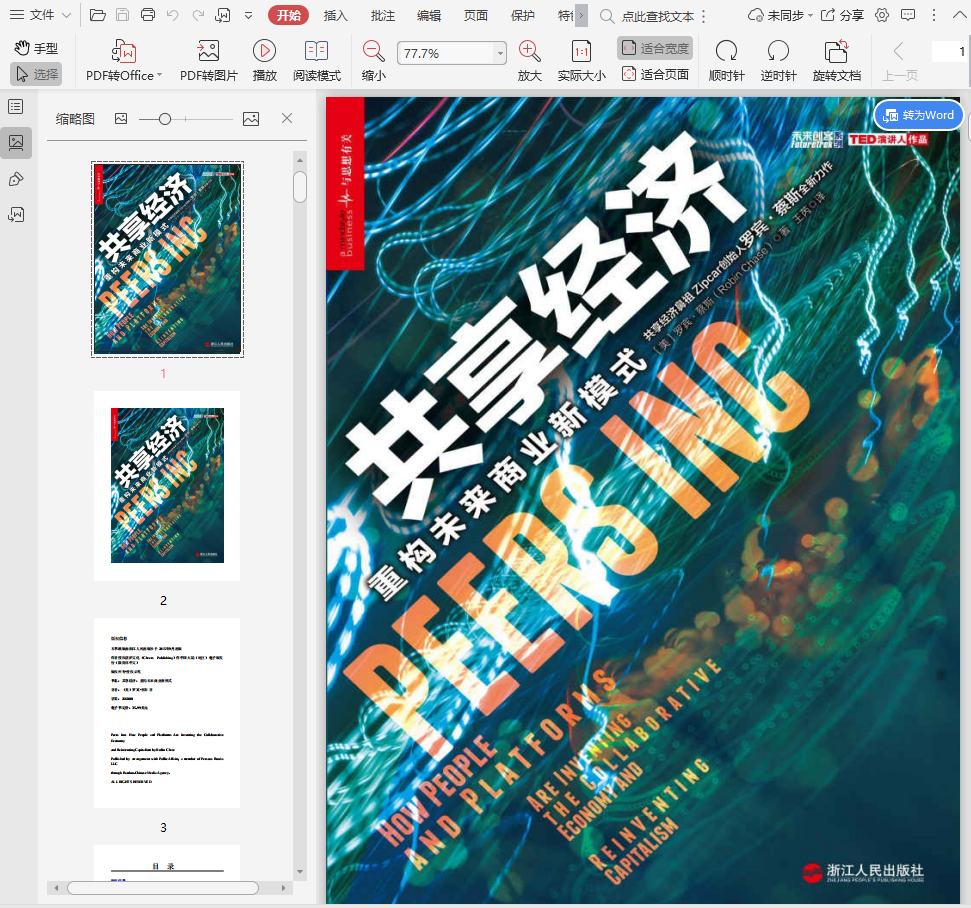Viewport: 971px width, 908px height.
Task: Open the 页面 tab
Action: (476, 15)
